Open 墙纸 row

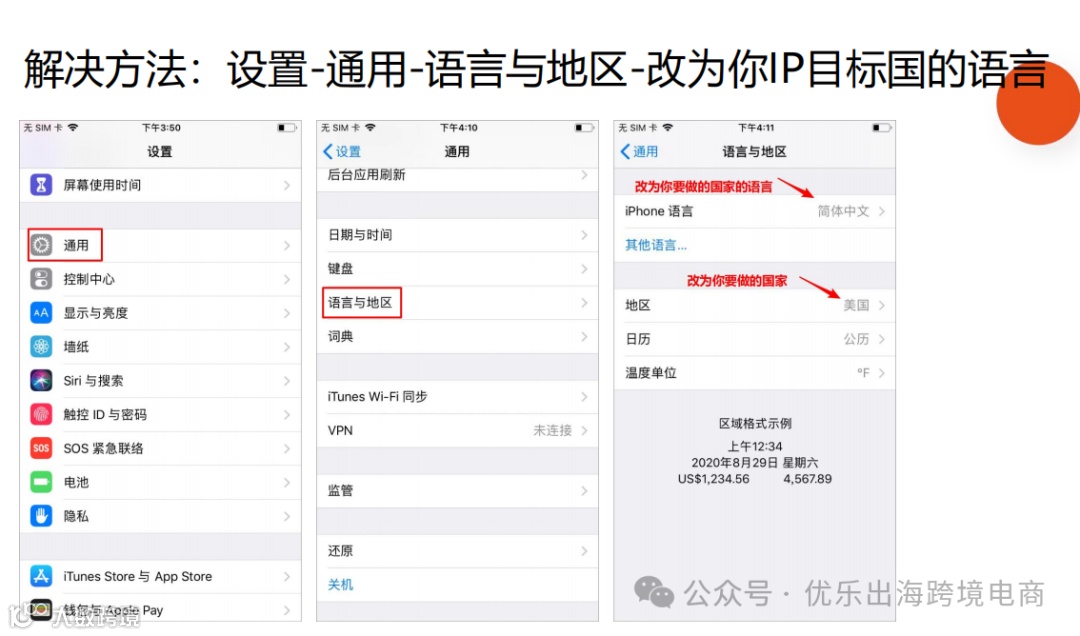click(x=160, y=346)
